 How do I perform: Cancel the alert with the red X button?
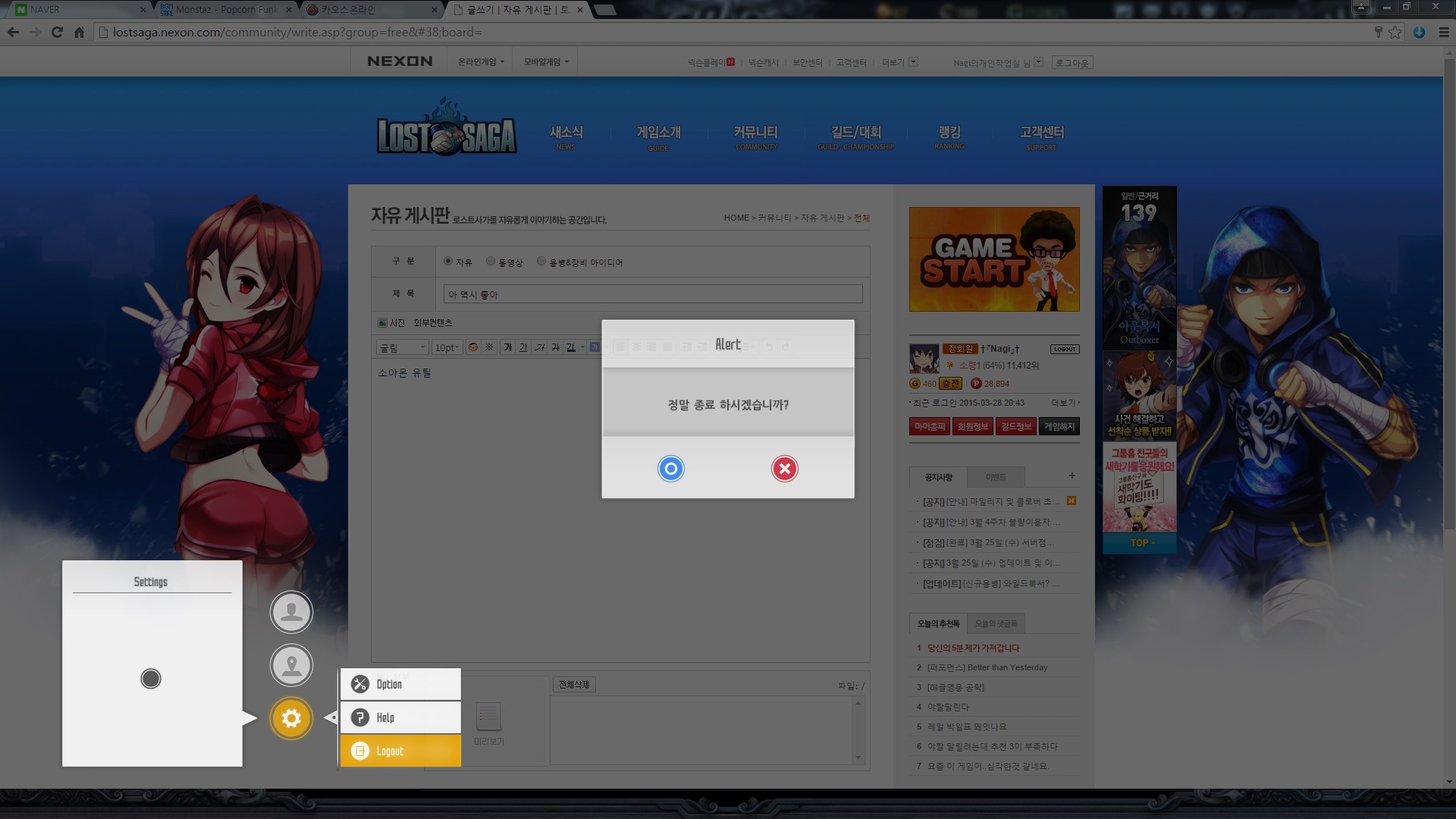coord(785,469)
